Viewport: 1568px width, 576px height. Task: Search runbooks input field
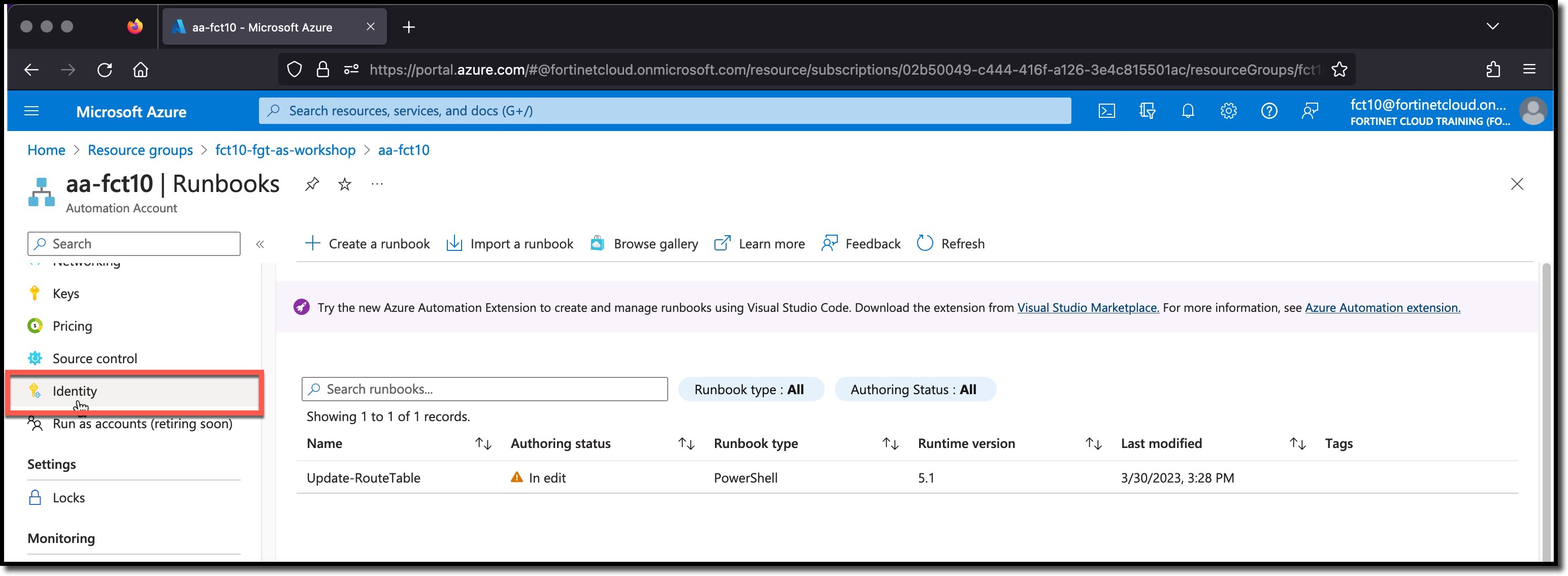click(x=485, y=389)
